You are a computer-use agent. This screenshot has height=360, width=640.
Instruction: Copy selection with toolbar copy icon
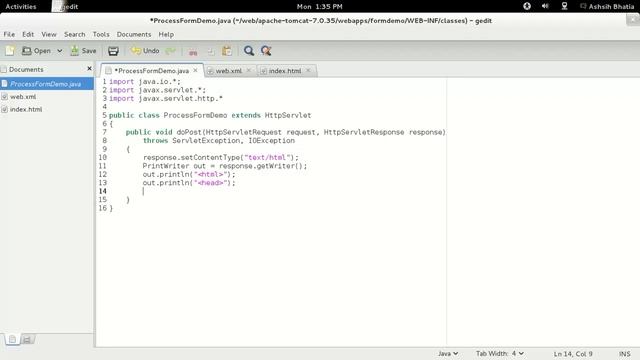(210, 51)
